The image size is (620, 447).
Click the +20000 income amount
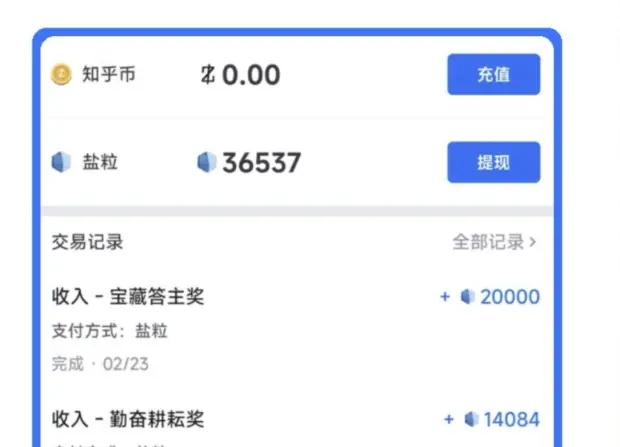tap(510, 297)
